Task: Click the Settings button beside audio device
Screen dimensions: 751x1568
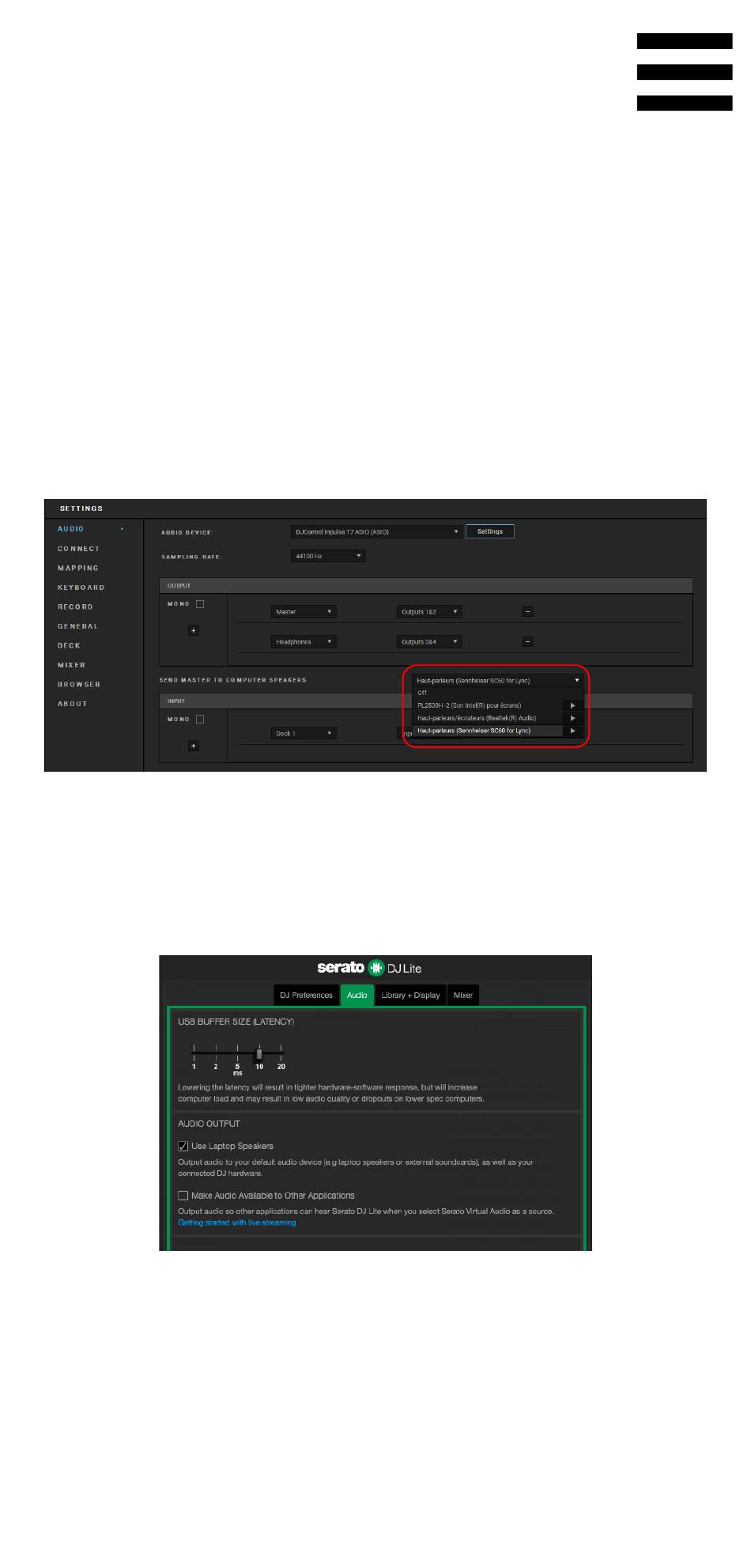Action: 490,531
